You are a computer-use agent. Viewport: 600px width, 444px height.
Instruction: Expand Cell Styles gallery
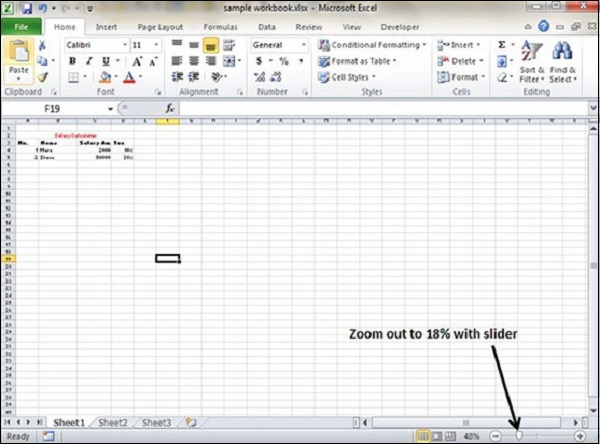tap(347, 77)
